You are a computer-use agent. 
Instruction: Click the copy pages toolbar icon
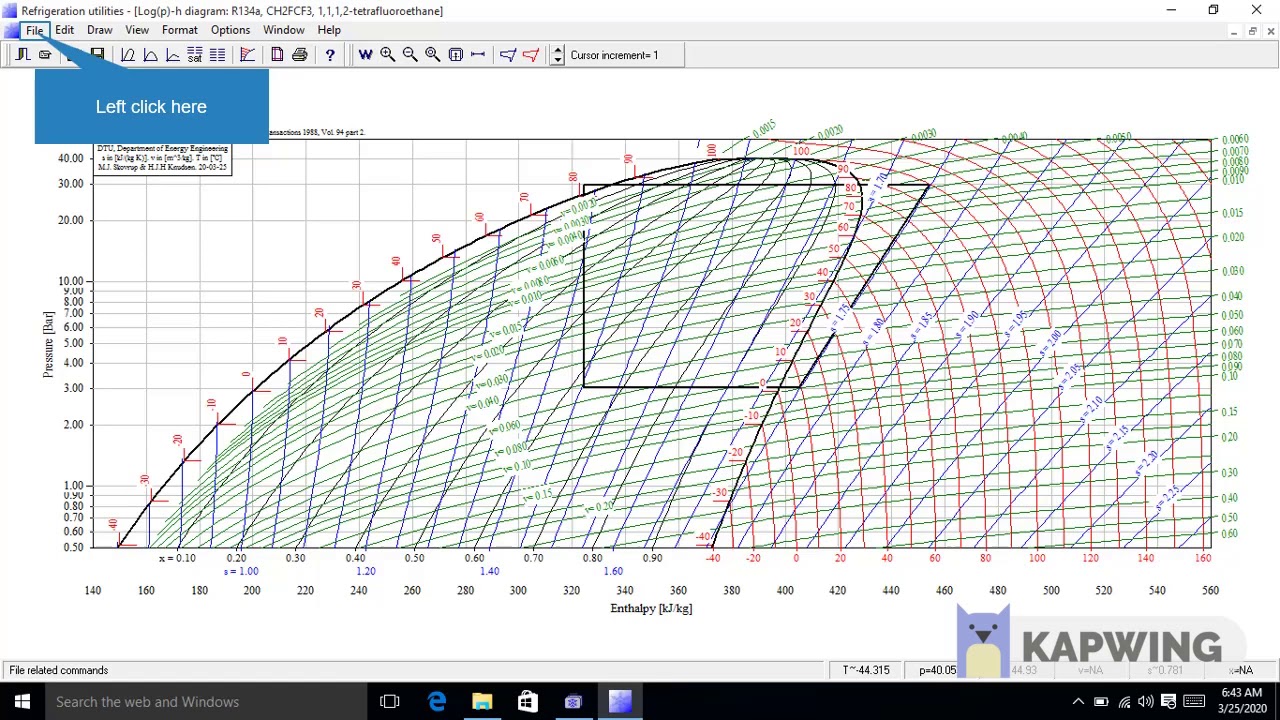click(277, 55)
